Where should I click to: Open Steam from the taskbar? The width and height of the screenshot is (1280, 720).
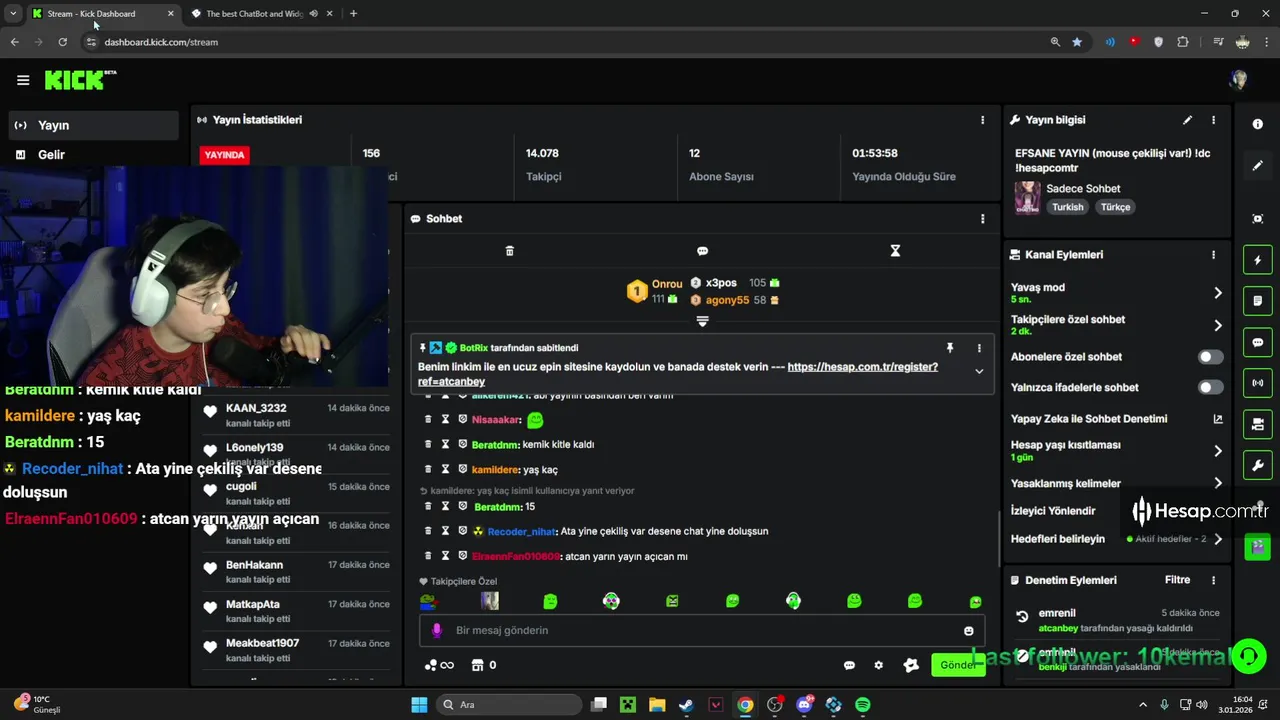click(x=686, y=705)
